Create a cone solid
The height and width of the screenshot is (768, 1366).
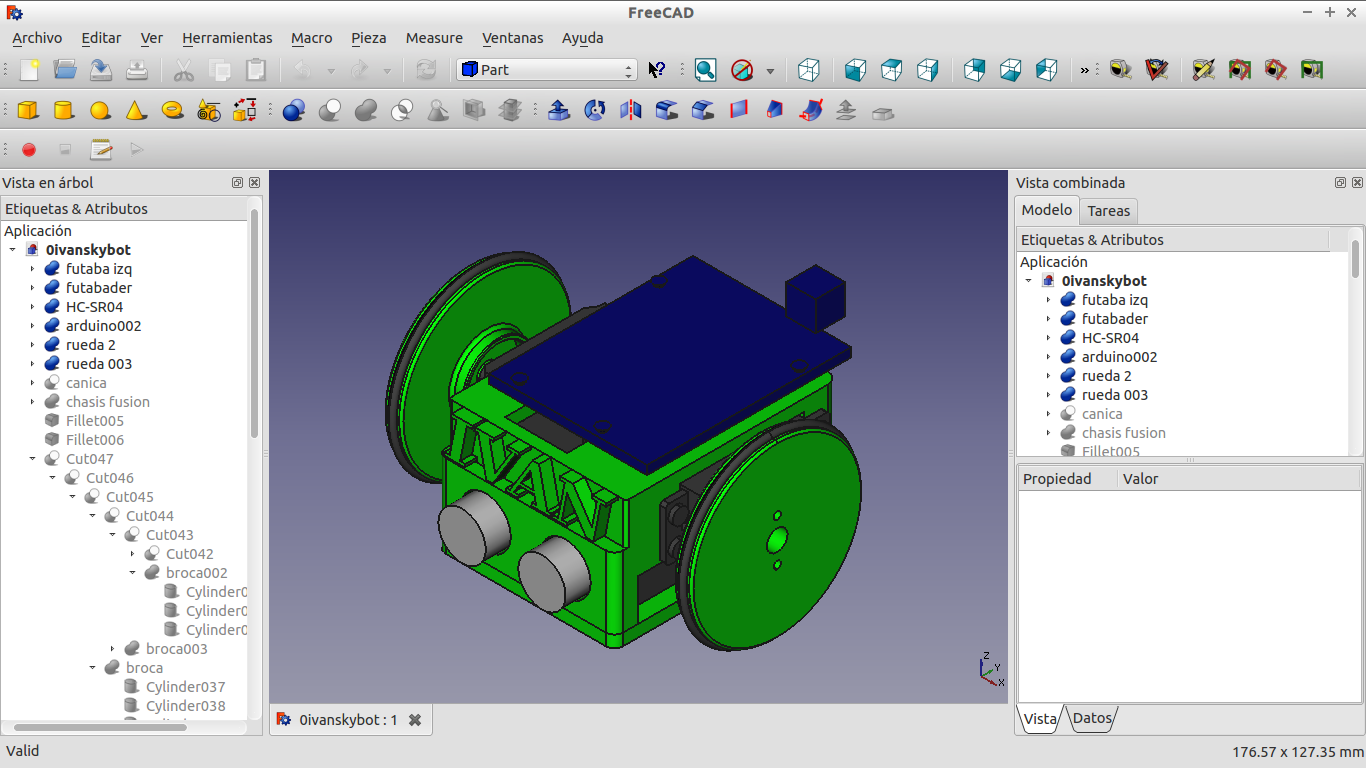tap(136, 110)
